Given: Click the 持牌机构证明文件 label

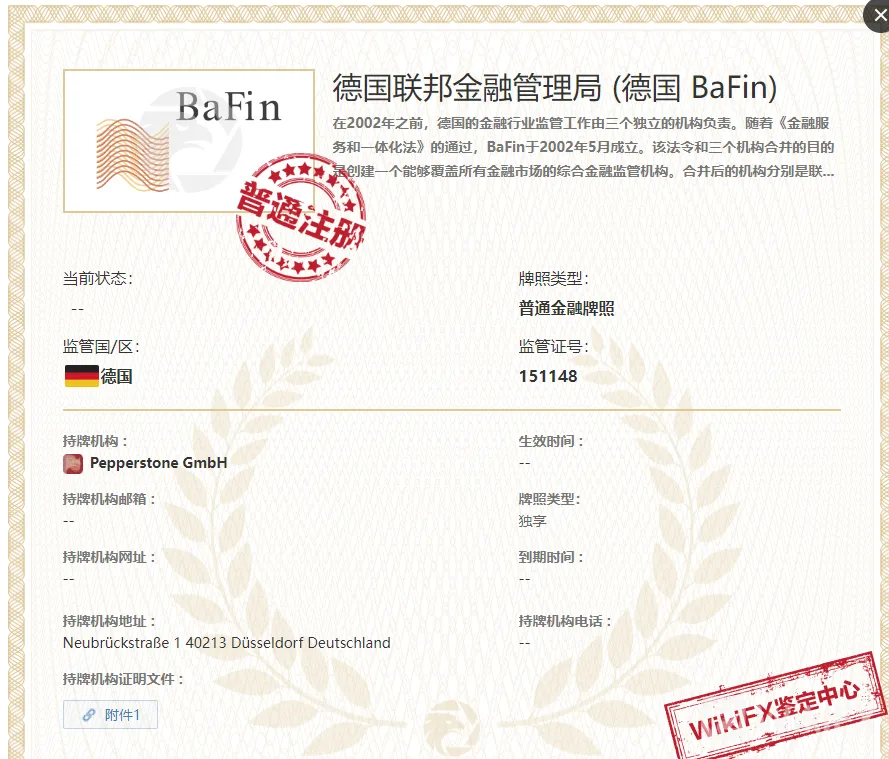Looking at the screenshot, I should [124, 679].
